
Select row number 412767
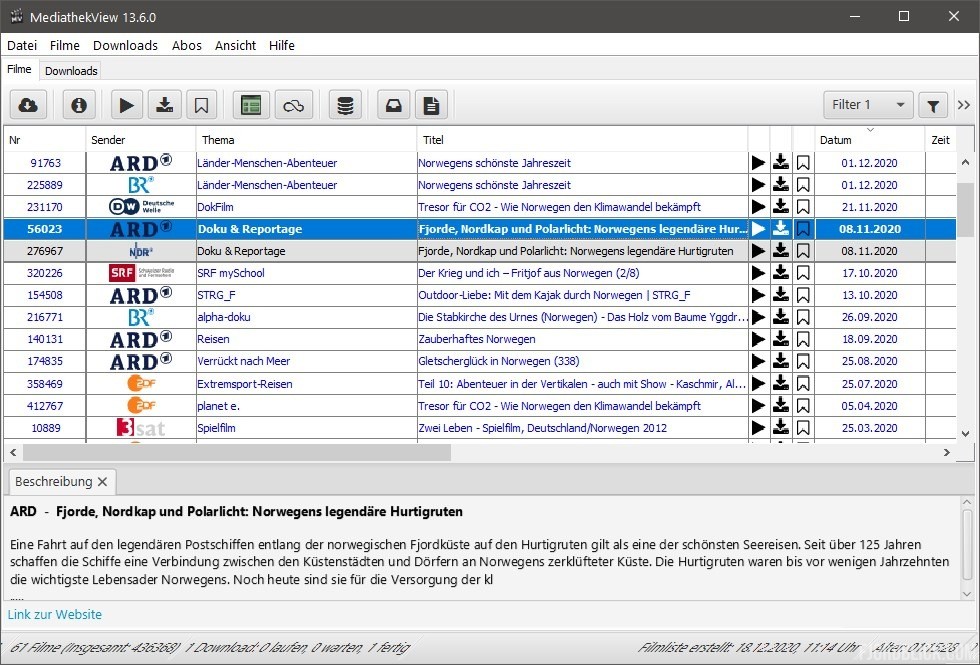45,406
